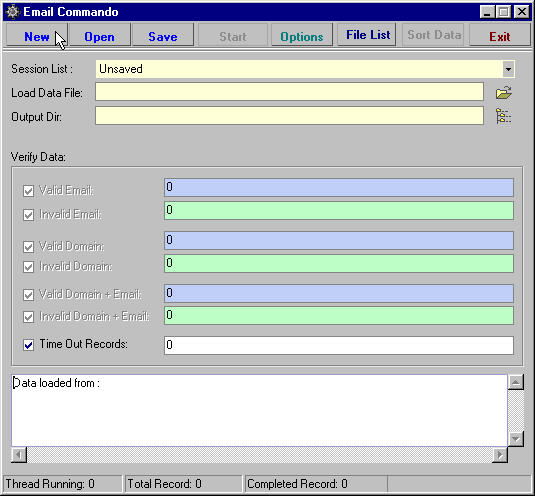Toggle the Valid Domain checkbox
This screenshot has height=496, width=535.
tap(28, 247)
